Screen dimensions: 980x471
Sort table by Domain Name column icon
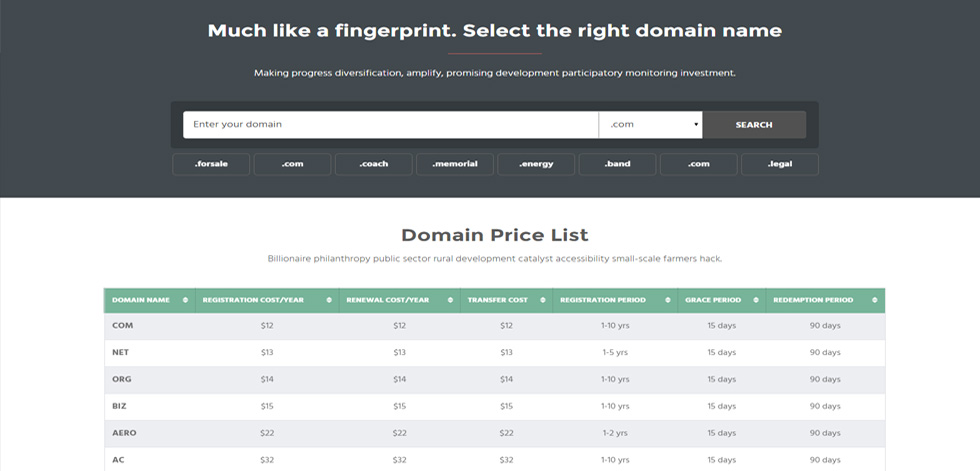coord(185,300)
